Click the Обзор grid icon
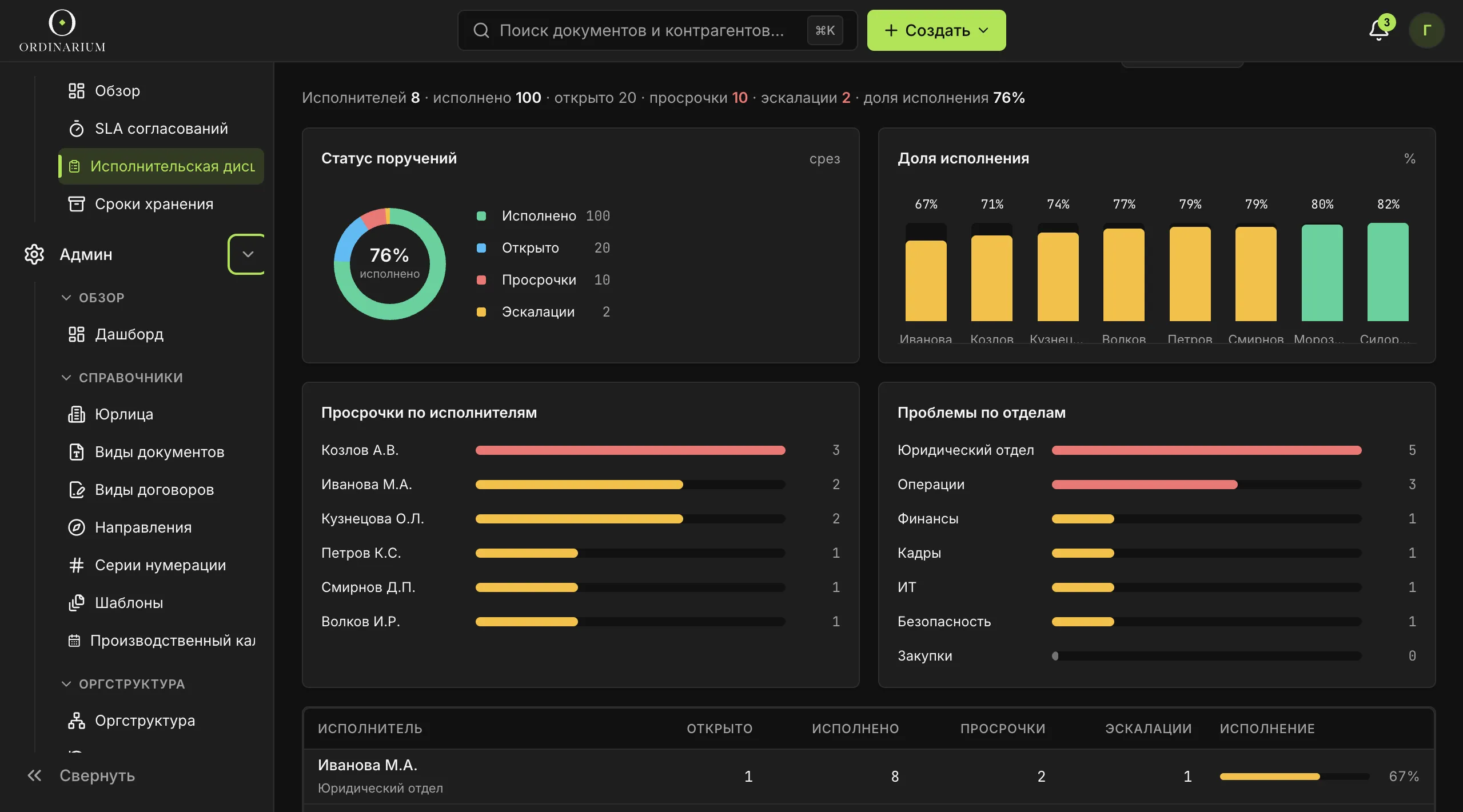The height and width of the screenshot is (812, 1463). pos(77,91)
